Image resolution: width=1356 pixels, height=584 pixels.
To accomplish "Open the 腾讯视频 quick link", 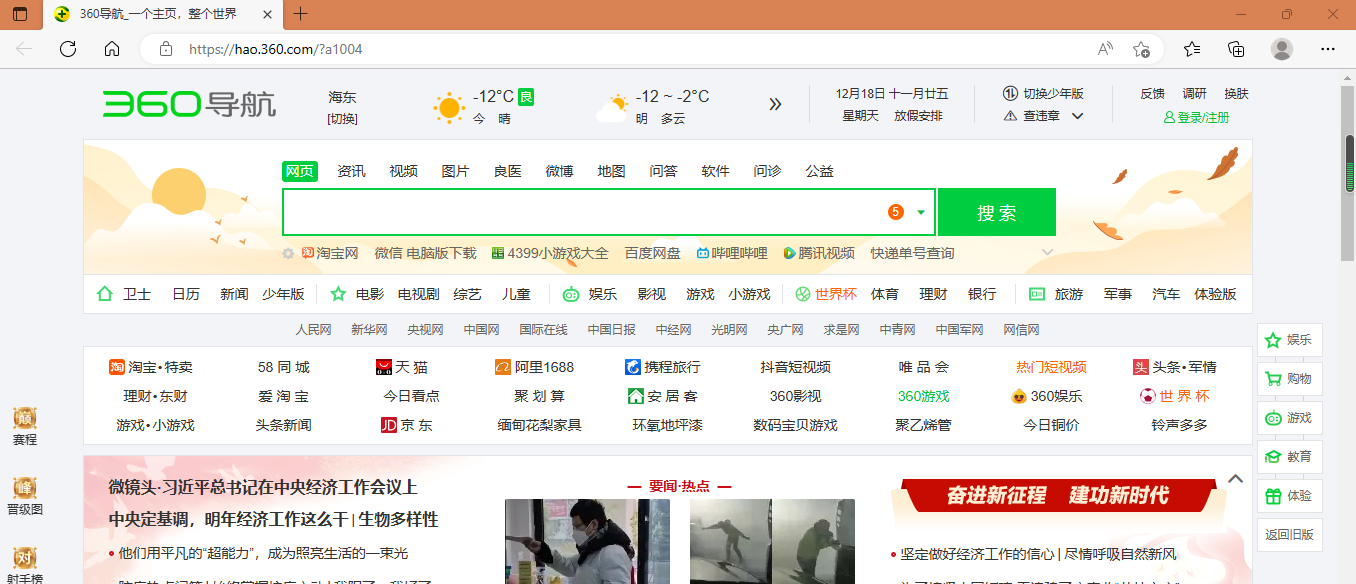I will [x=819, y=253].
